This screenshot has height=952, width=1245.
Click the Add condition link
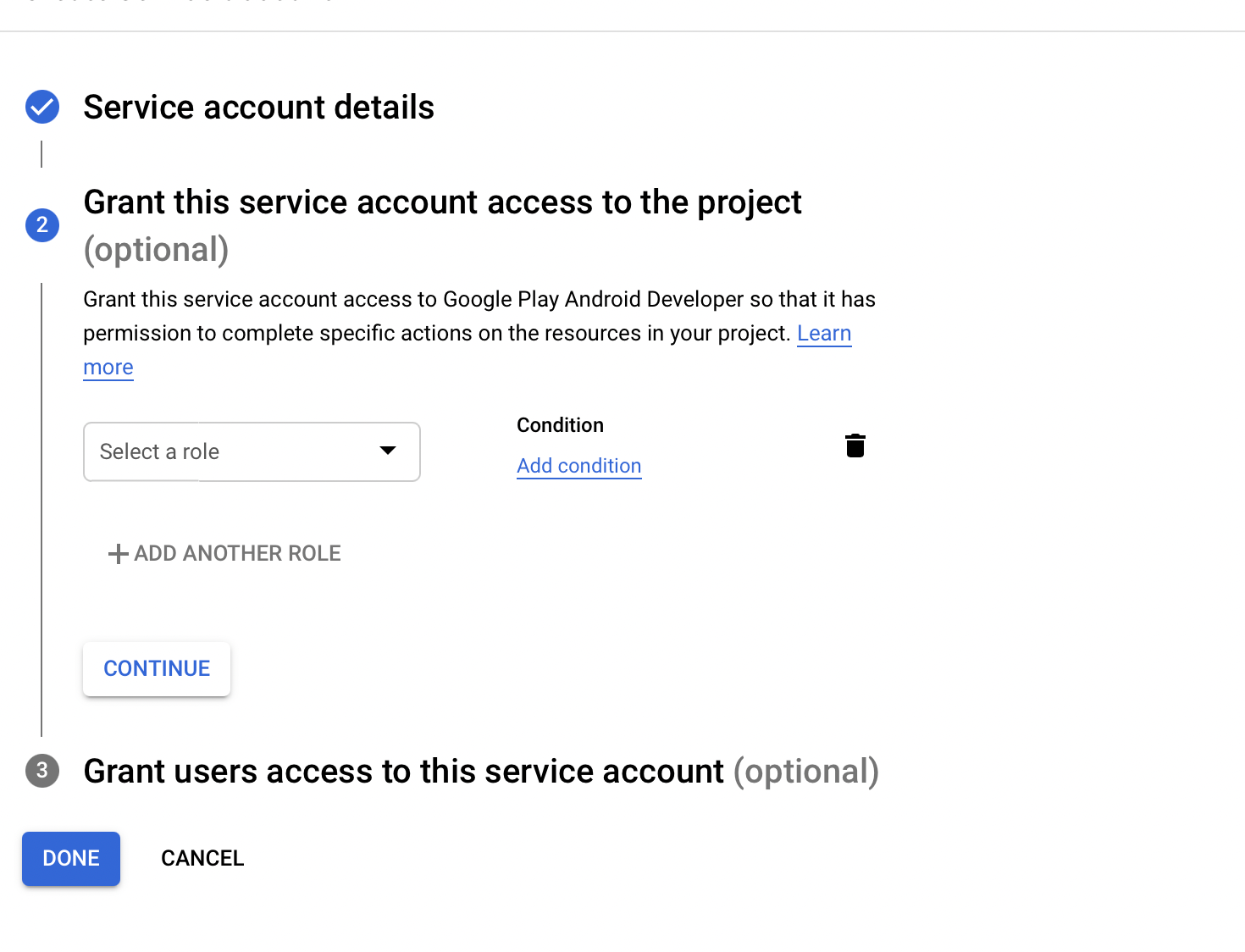coord(579,466)
